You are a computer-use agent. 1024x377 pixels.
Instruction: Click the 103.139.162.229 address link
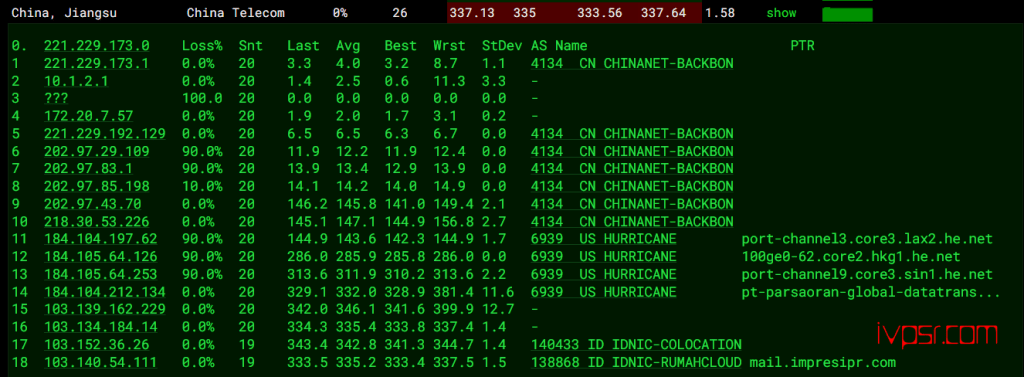(x=104, y=309)
